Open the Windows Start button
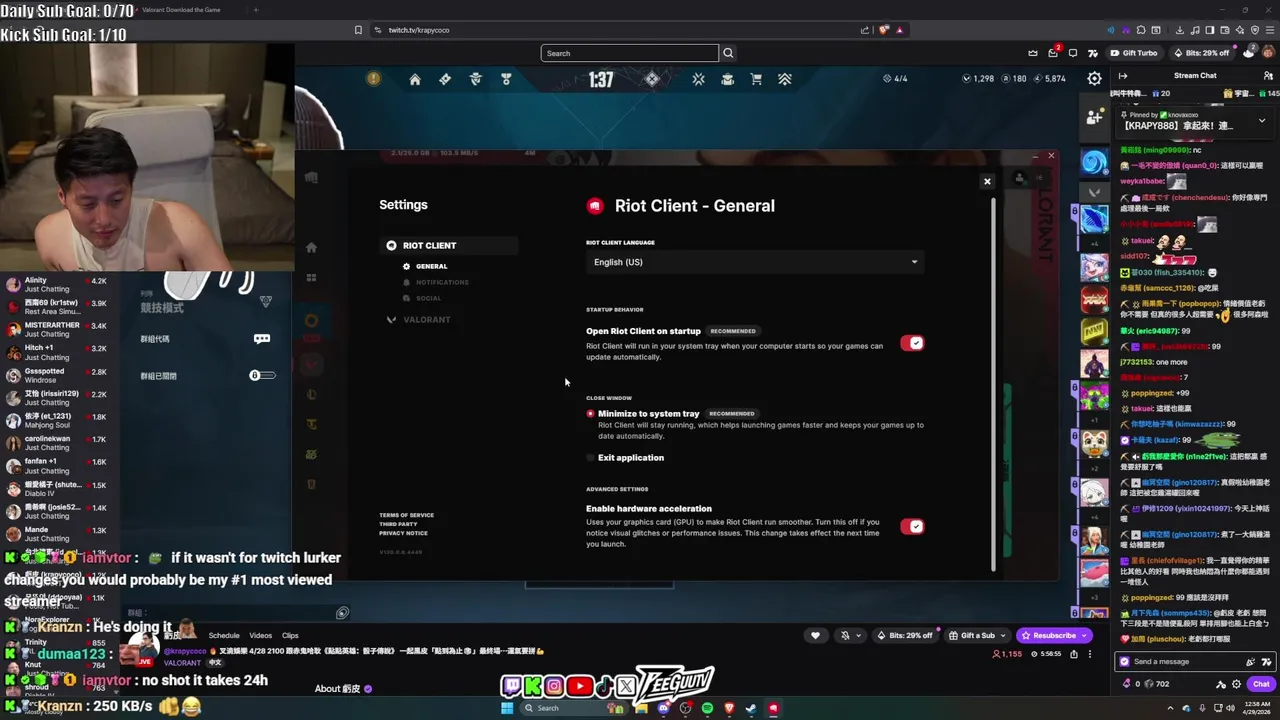 507,708
